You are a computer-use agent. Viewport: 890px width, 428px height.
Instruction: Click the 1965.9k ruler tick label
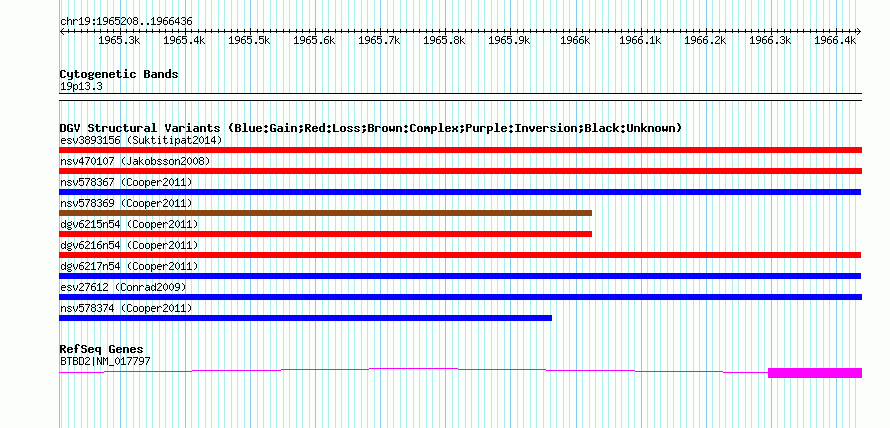[x=510, y=41]
